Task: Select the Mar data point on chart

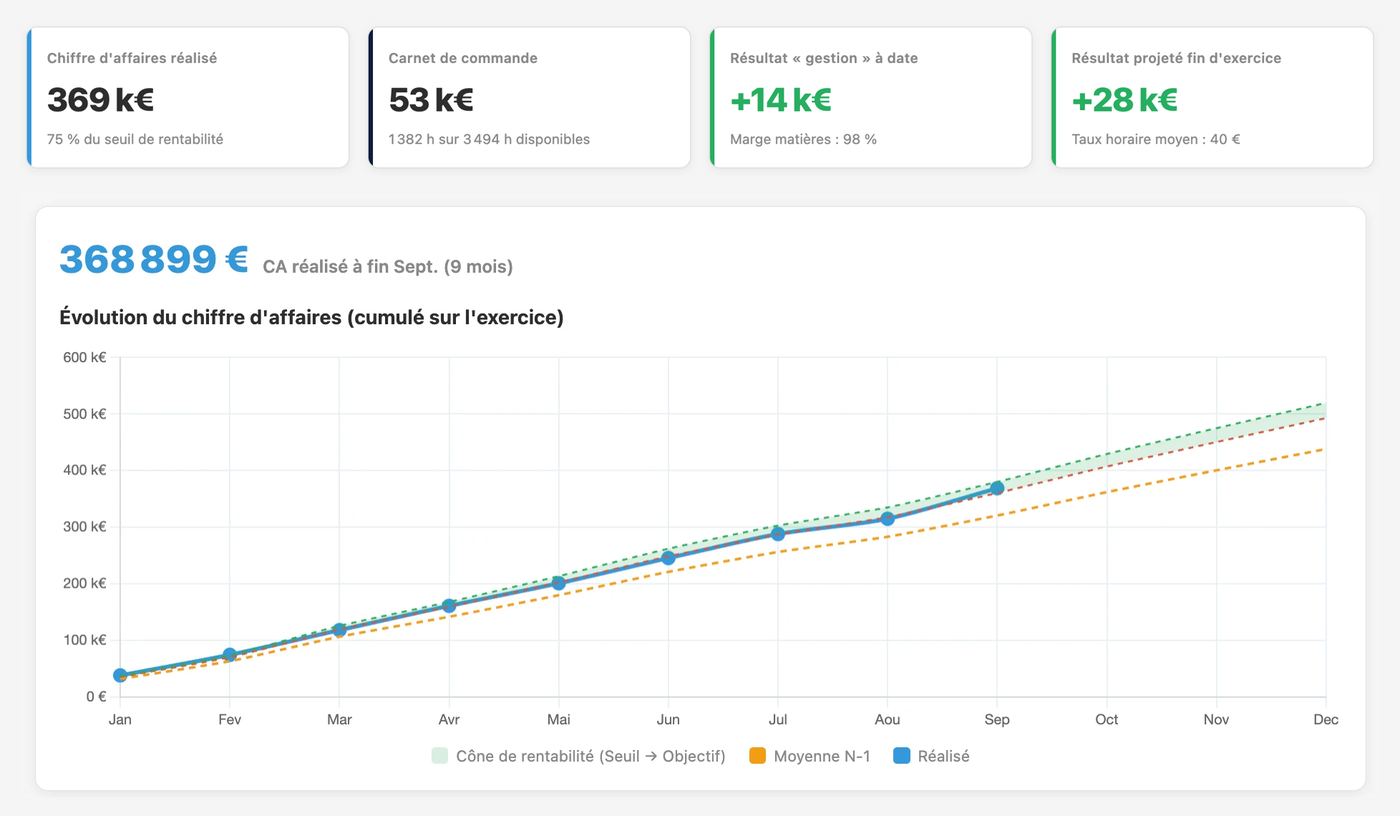Action: pyautogui.click(x=339, y=630)
